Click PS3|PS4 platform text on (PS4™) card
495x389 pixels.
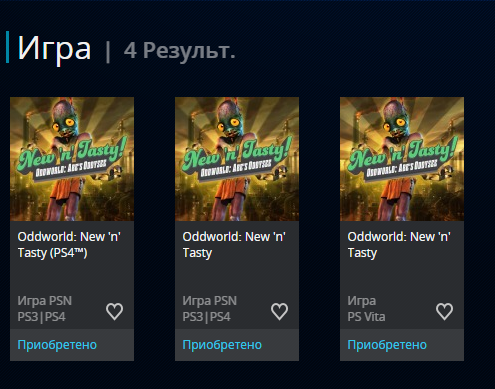pos(41,317)
